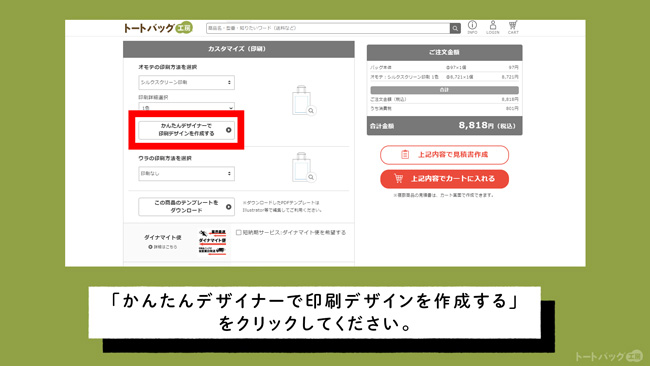Click the ご注文金額（税込） row
650x366 pixels.
pos(444,99)
